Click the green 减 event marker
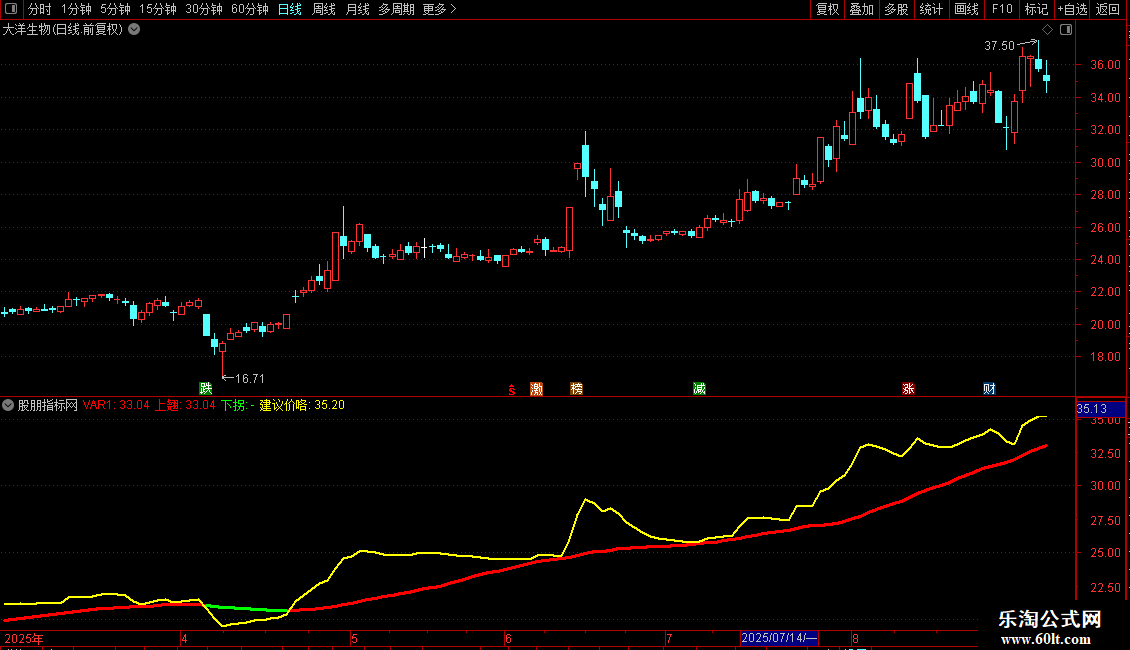The width and height of the screenshot is (1130, 650). (699, 388)
